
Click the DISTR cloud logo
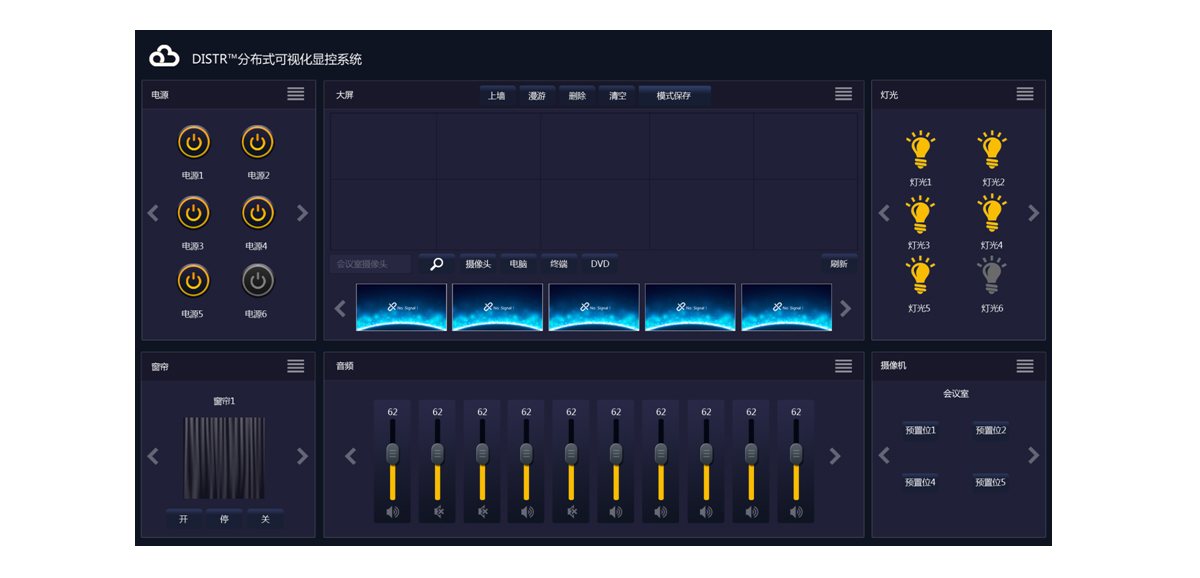coord(164,58)
